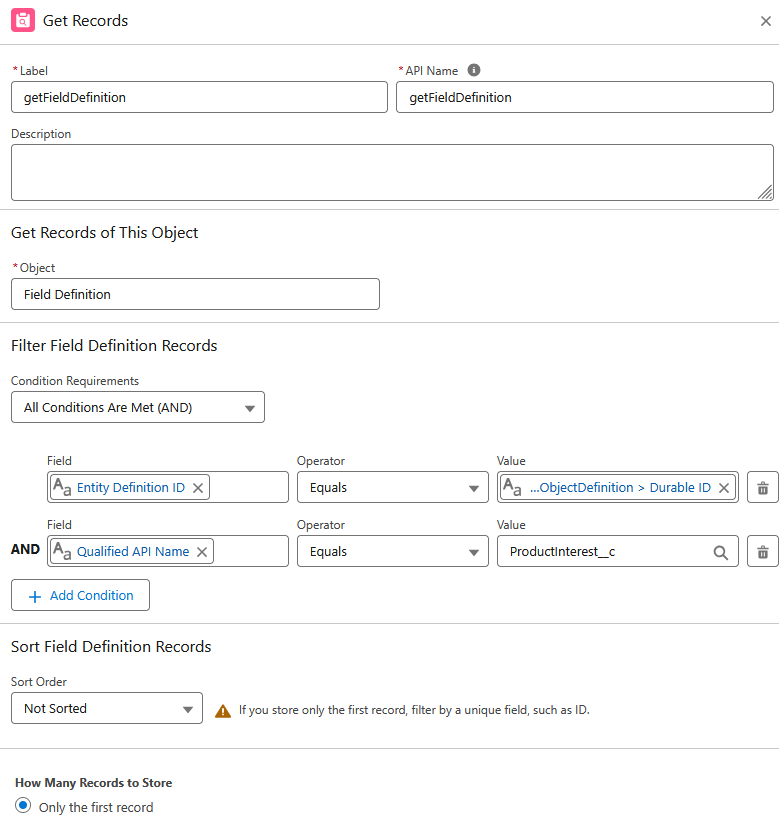The height and width of the screenshot is (817, 779).
Task: Click the Filter Field Definition Records heading
Action: [114, 345]
